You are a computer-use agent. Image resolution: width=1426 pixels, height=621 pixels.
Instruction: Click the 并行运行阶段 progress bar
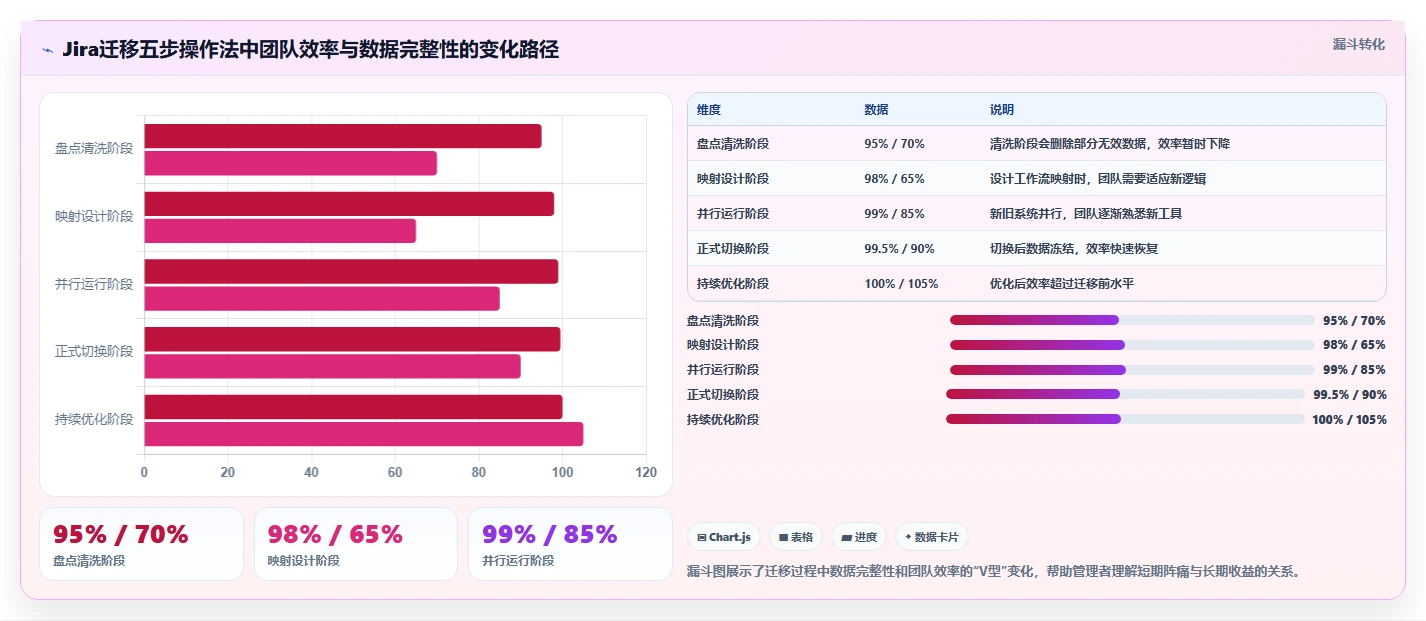click(x=1132, y=370)
